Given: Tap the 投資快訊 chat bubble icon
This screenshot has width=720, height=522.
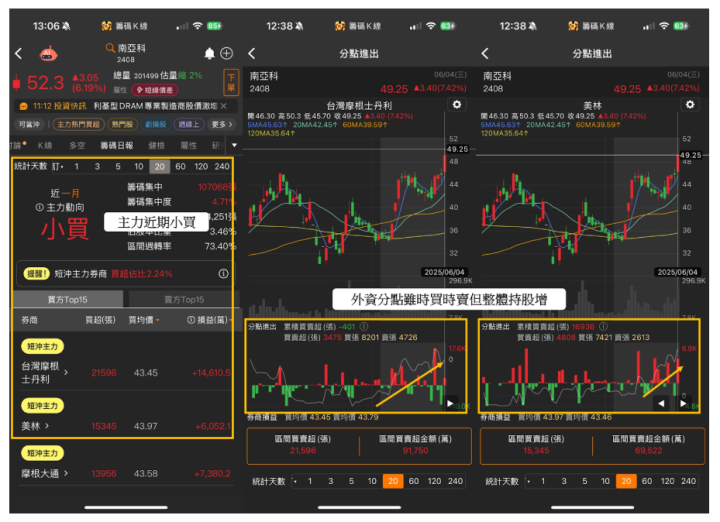Looking at the screenshot, I should click(x=23, y=106).
